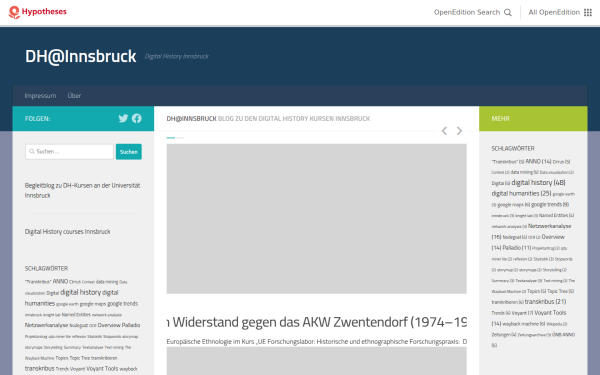Open the Palladio (11) tag
This screenshot has width=600, height=375.
(x=517, y=248)
